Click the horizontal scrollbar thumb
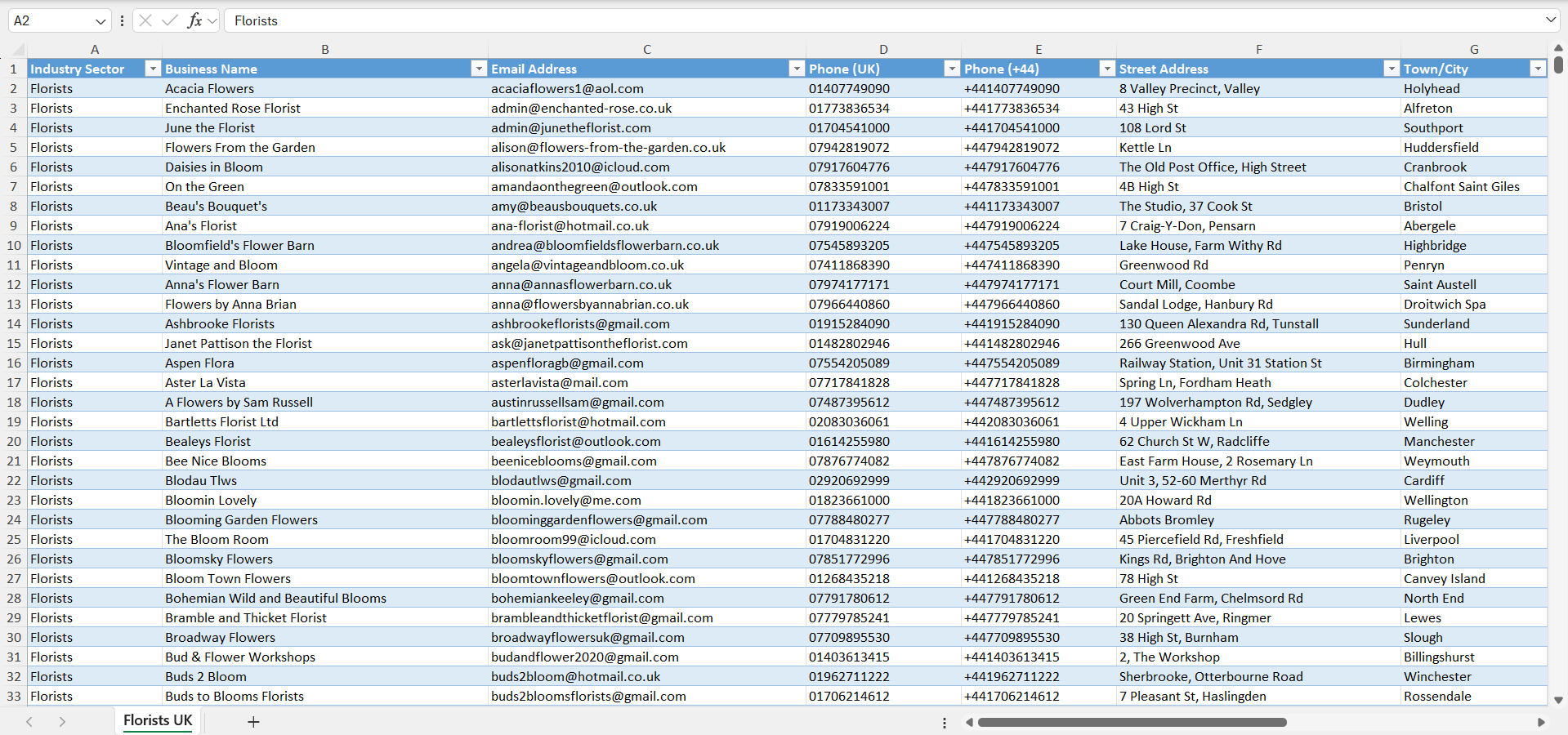Image resolution: width=1568 pixels, height=735 pixels. tap(1132, 722)
